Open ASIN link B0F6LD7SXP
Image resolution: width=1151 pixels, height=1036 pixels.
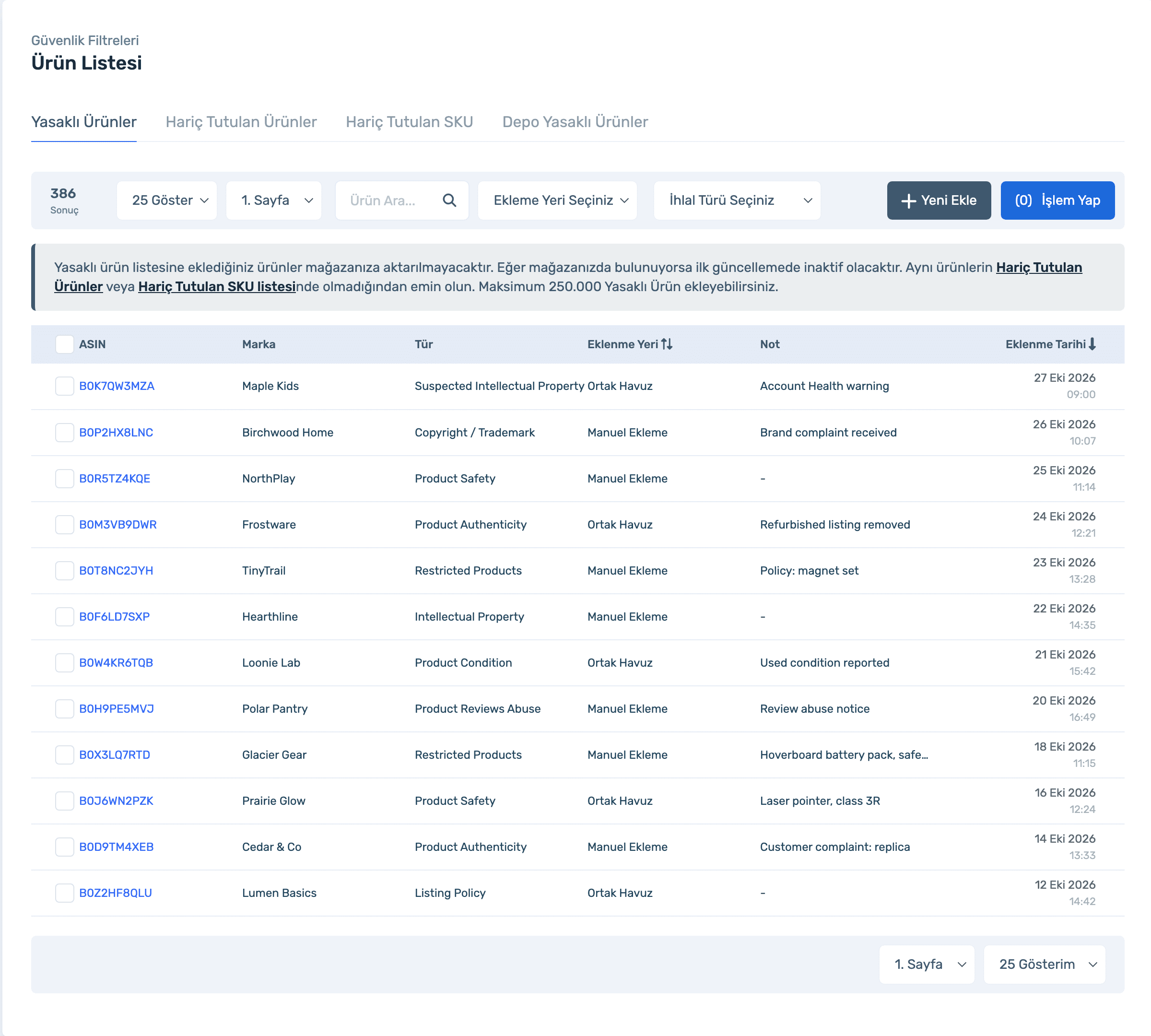115,616
